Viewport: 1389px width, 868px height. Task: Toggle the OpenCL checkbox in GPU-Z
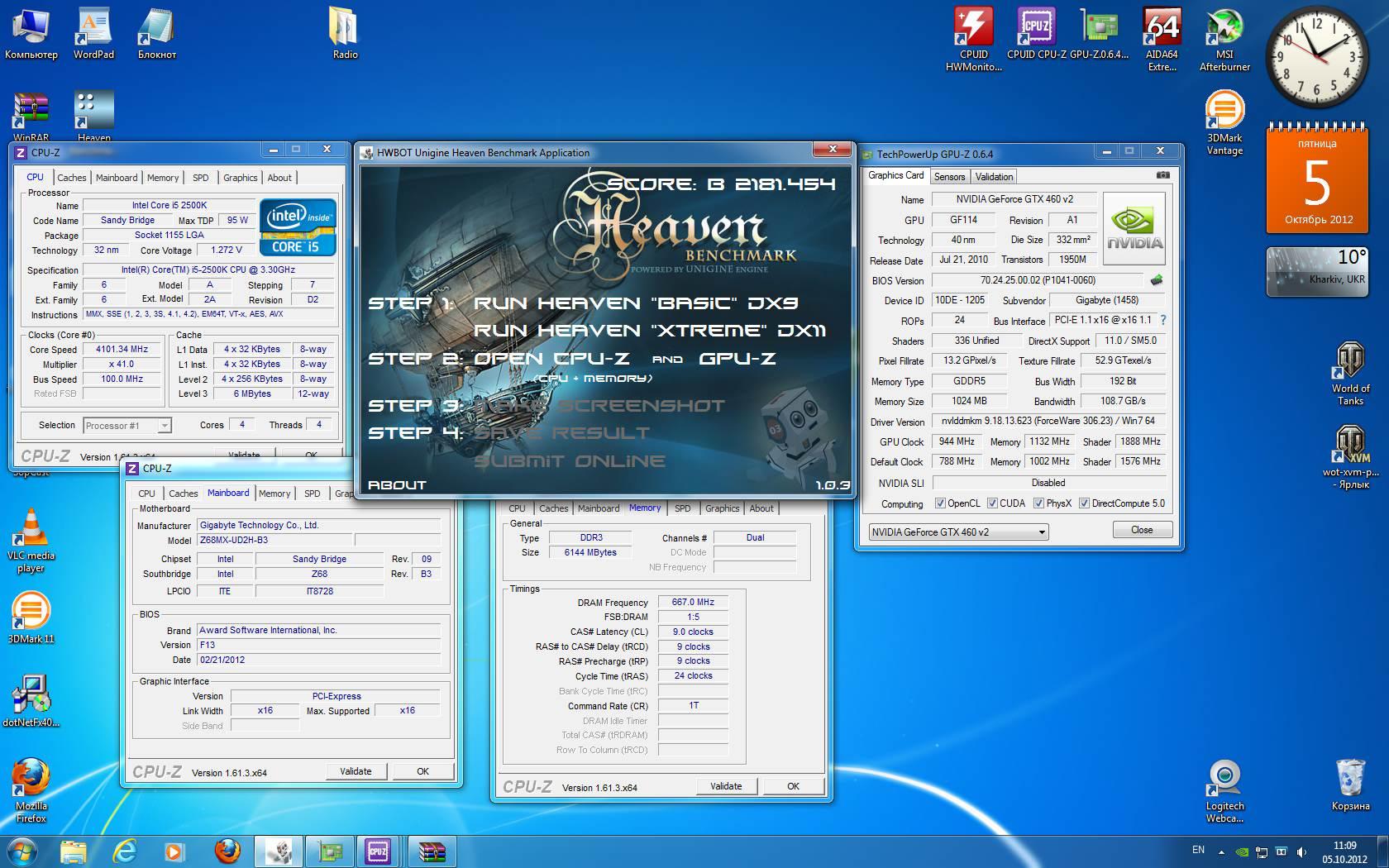click(x=940, y=503)
